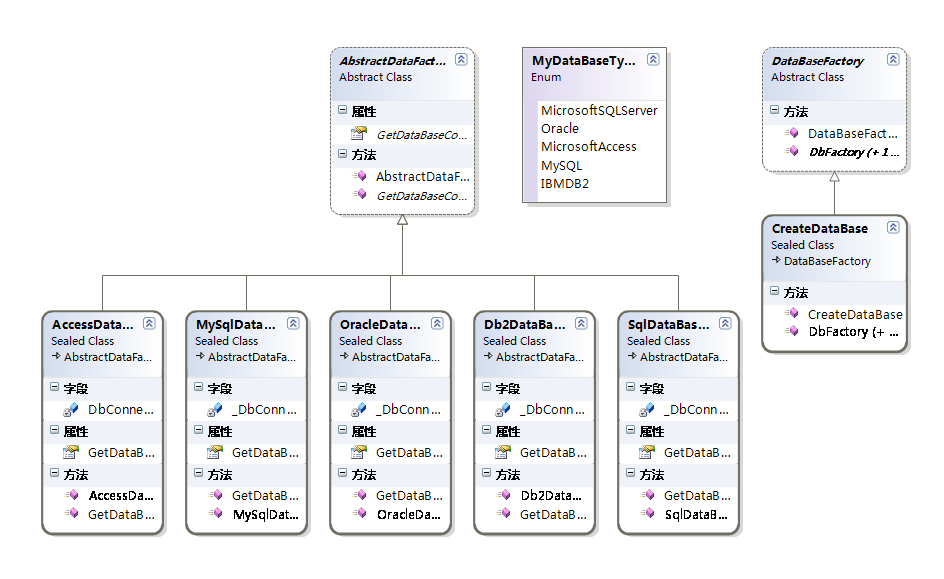Viewport: 944px width, 579px height.
Task: Click field icon beside _DbConn in OracleData
Action: point(359,410)
